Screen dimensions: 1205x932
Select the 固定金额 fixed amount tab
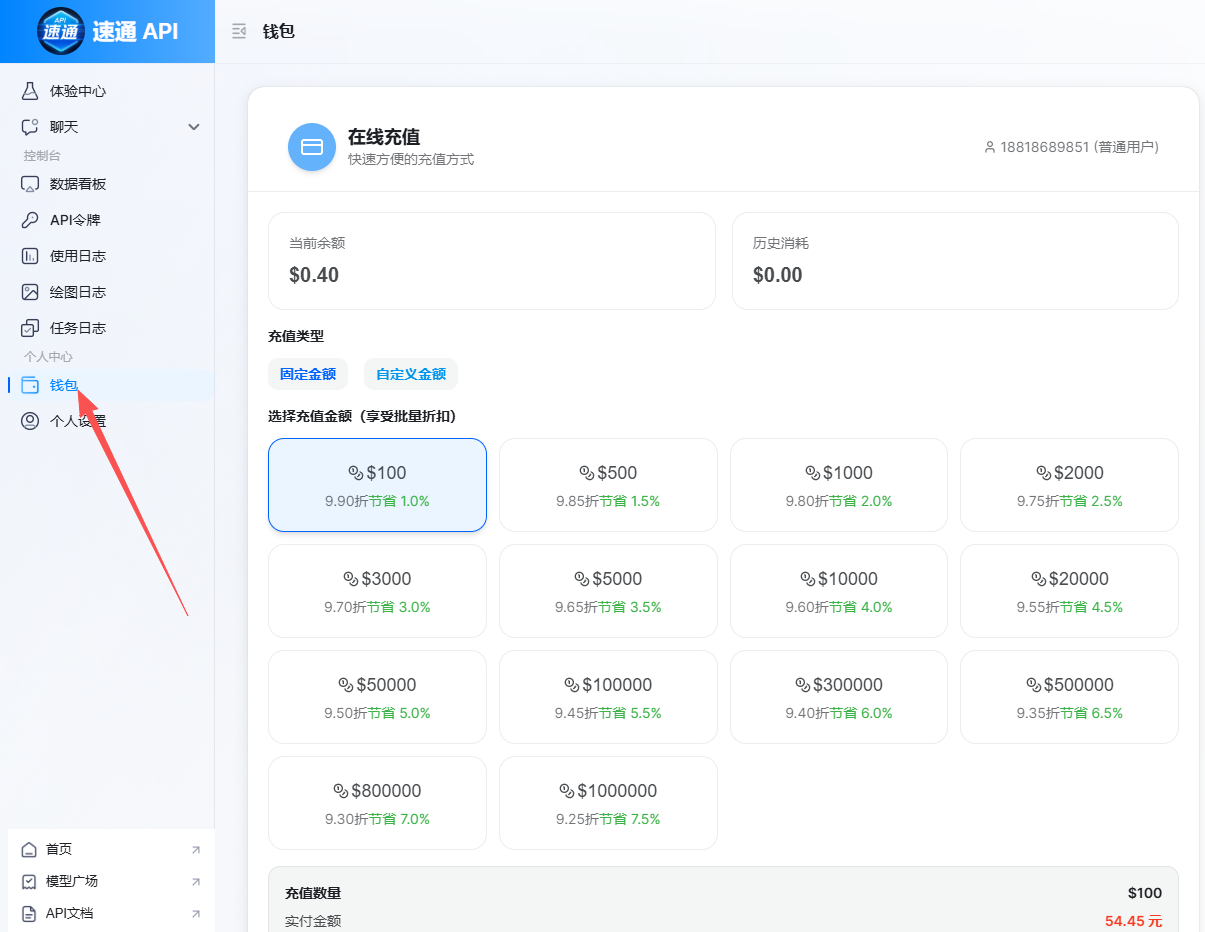coord(307,374)
